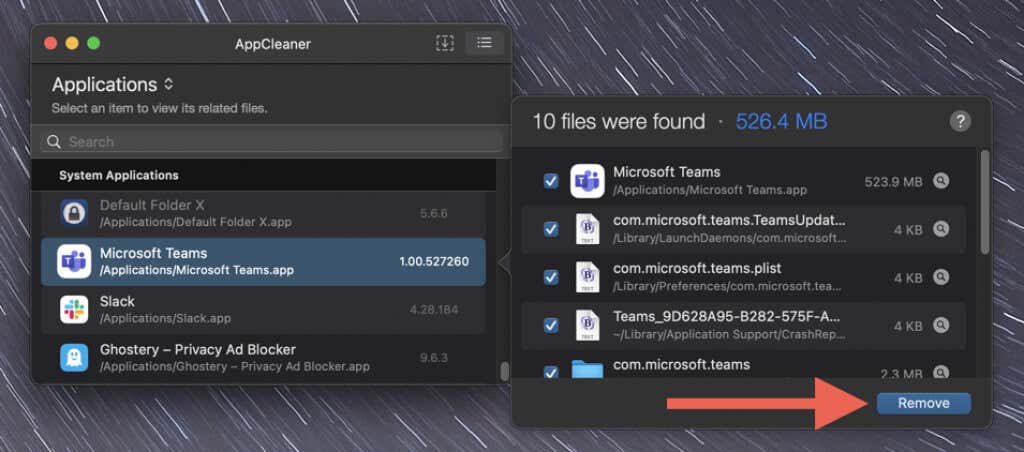Select Ghostery – Privacy Ad Blocker row
Screen dimensions: 1024x452
coord(263,358)
